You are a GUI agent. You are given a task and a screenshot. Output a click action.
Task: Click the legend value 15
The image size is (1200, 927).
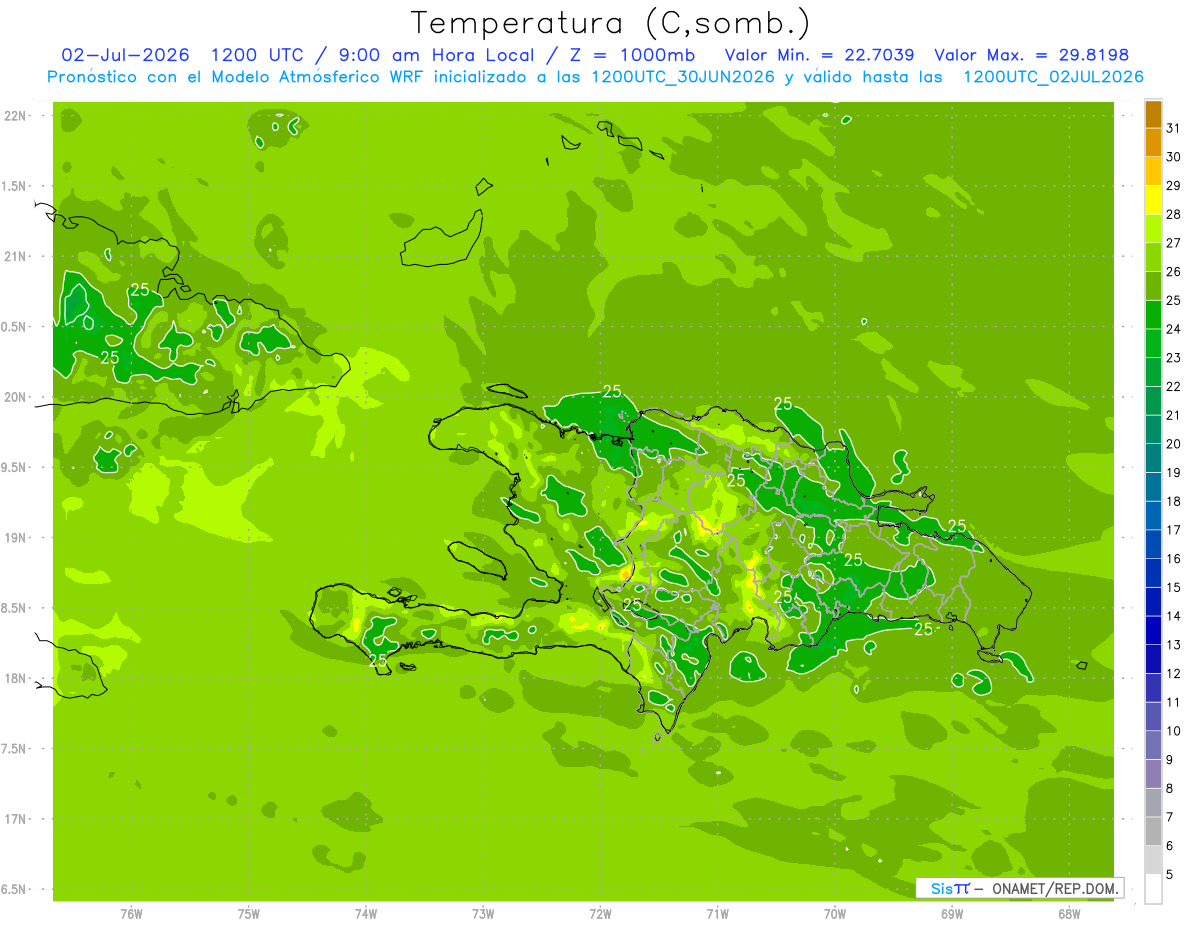point(1173,587)
